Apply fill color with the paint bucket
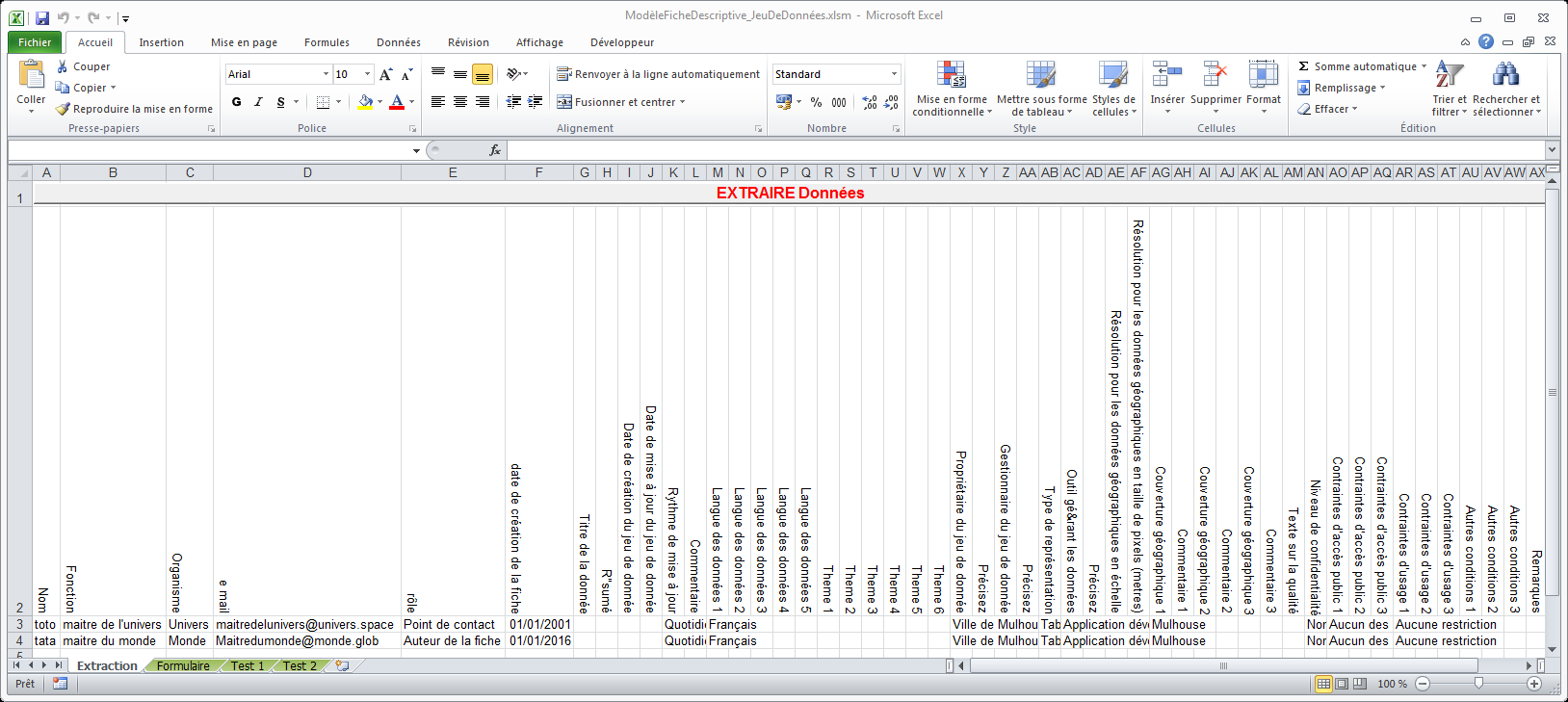Screen dimensions: 1568x702 [x=365, y=102]
